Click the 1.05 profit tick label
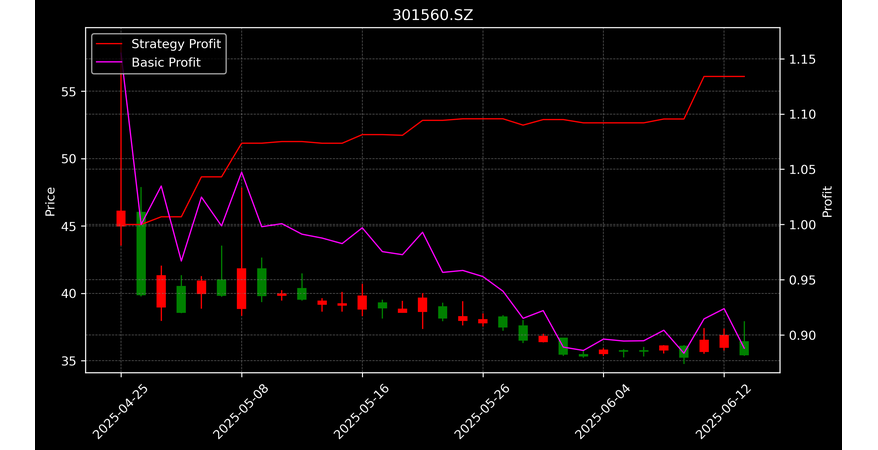The width and height of the screenshot is (878, 450). coord(802,170)
